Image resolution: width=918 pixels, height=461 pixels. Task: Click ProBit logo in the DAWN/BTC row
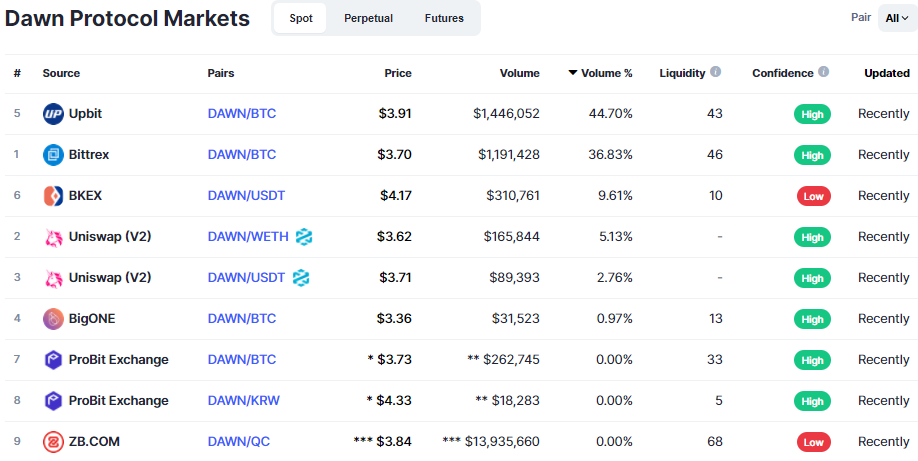53,360
